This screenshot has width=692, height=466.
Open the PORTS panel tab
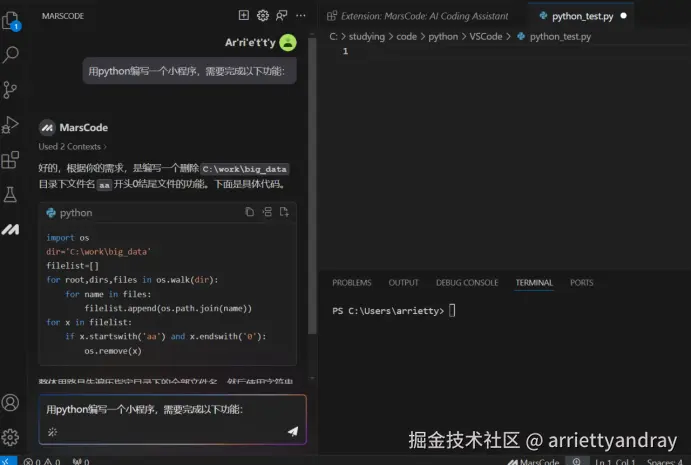pos(582,282)
